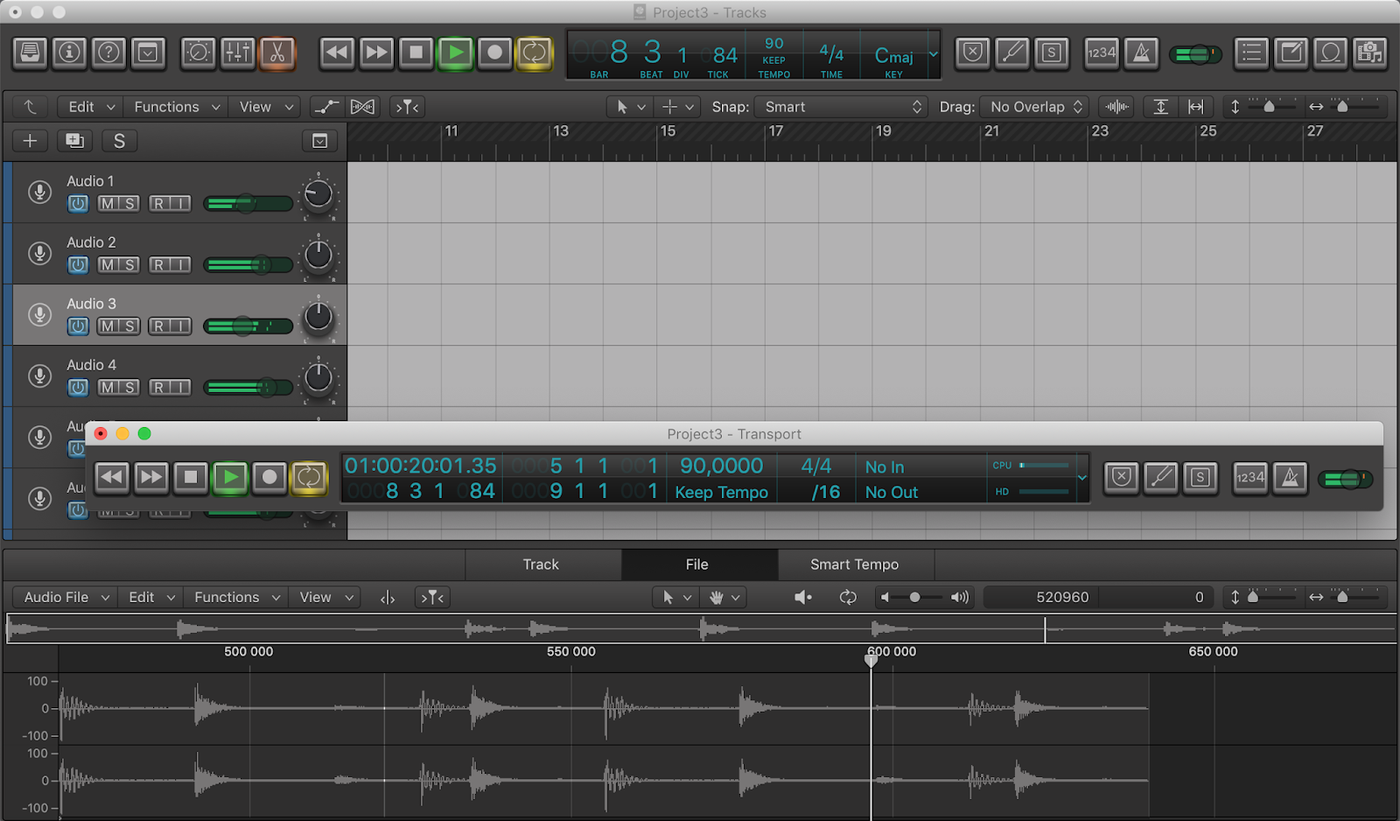
Task: Open the Loop Browser button
Action: (1330, 52)
